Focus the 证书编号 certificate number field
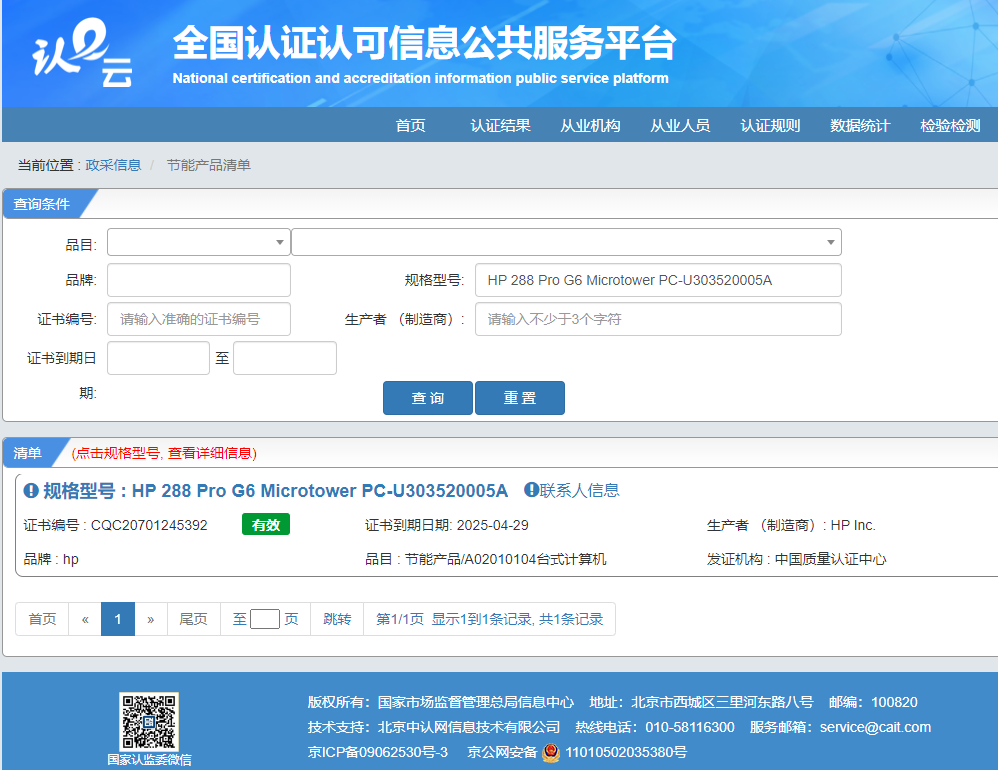 199,319
